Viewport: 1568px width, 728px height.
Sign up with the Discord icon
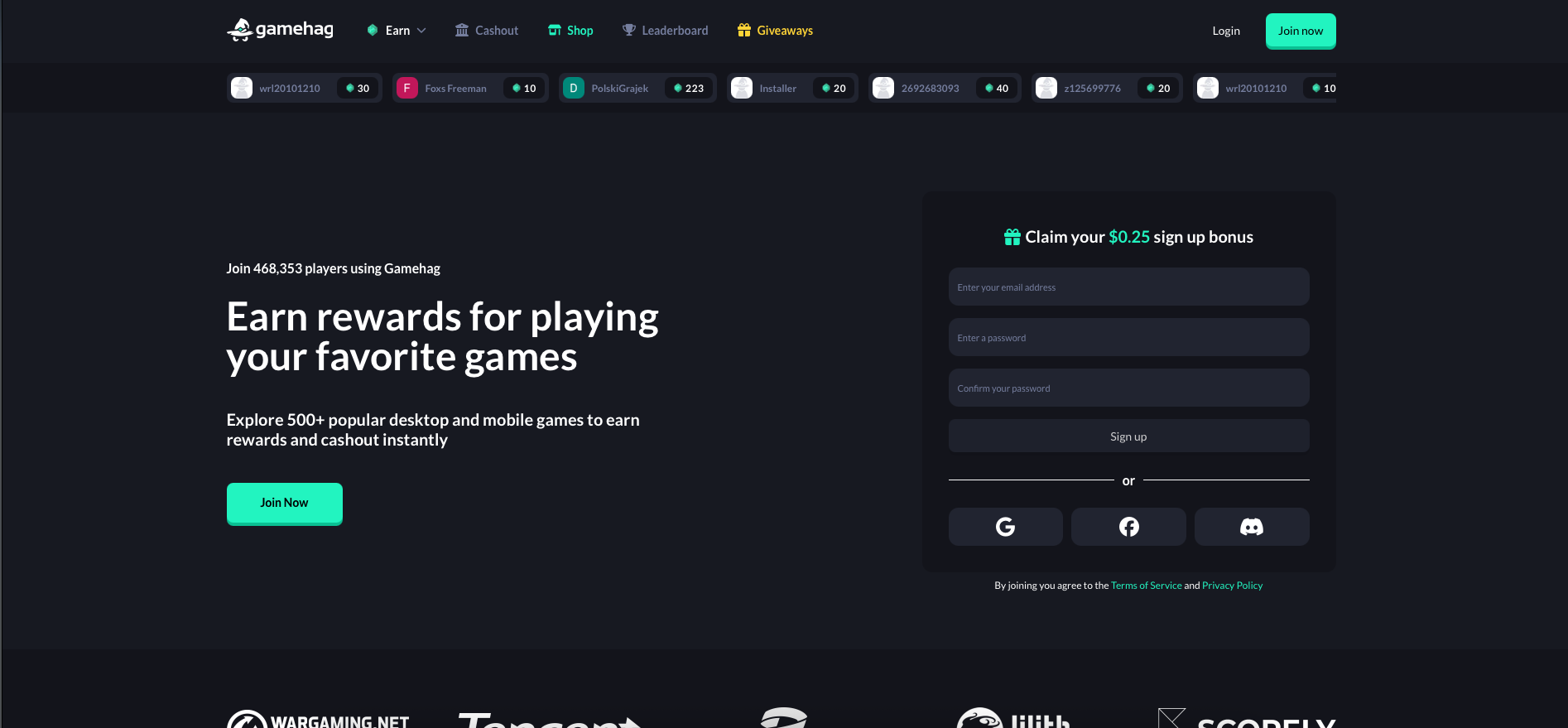point(1251,527)
